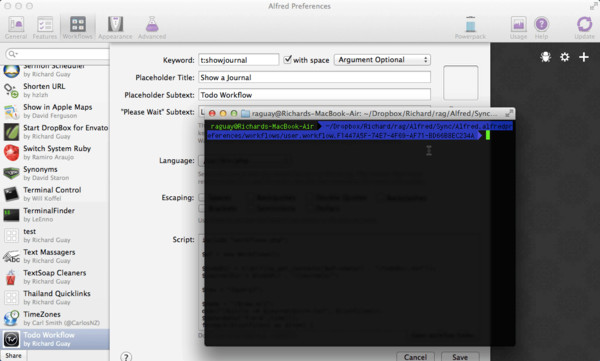Select the Workflows tab
Image resolution: width=600 pixels, height=361 pixels.
point(78,28)
